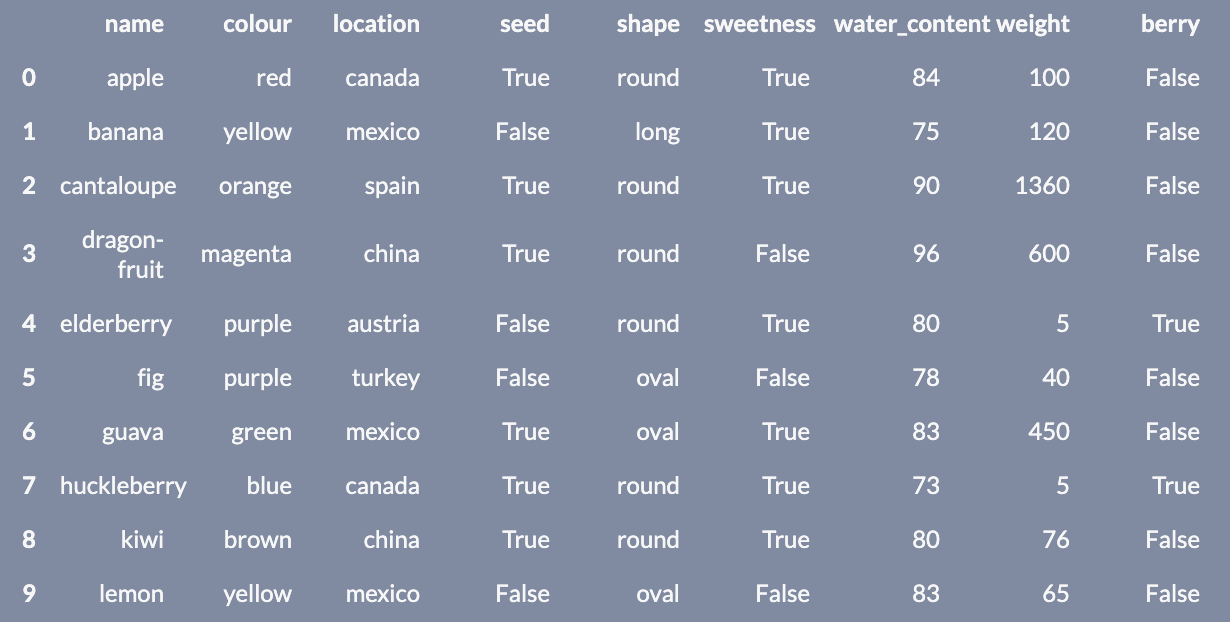Click row index 7 for huckleberry

tap(29, 486)
